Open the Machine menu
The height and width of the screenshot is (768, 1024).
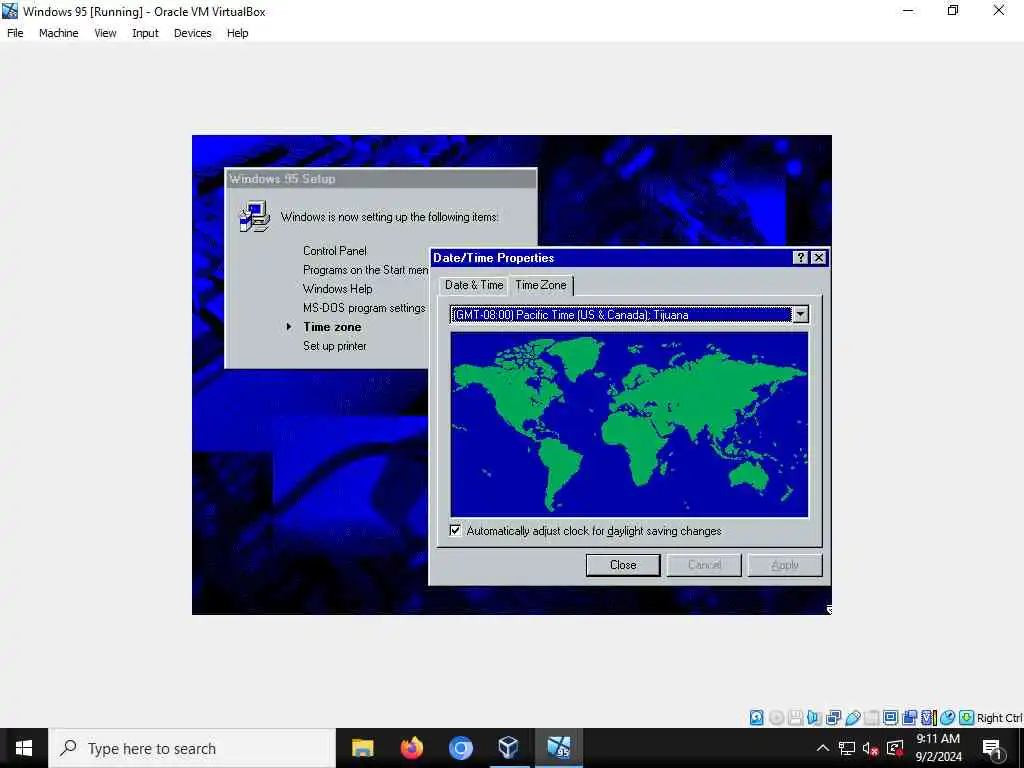(x=59, y=33)
